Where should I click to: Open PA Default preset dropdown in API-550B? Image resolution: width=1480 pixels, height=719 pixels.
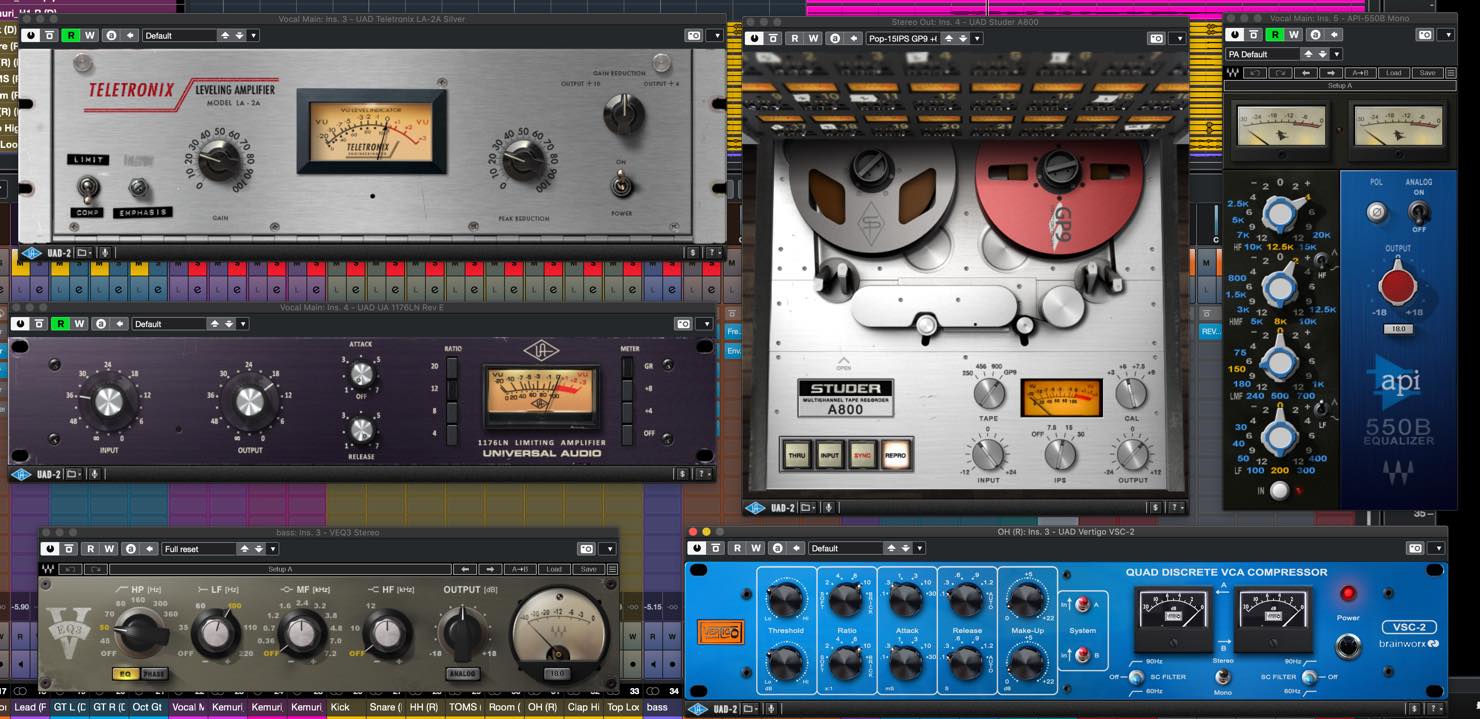(1335, 54)
